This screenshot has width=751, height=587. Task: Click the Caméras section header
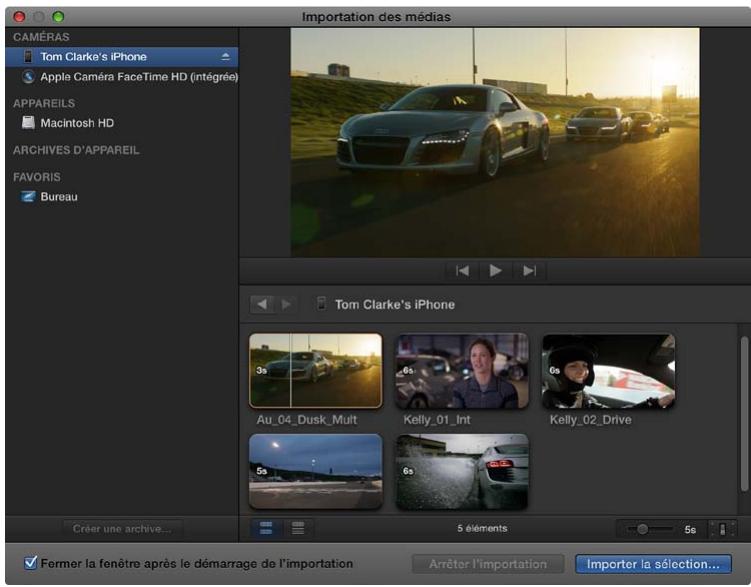(x=41, y=37)
